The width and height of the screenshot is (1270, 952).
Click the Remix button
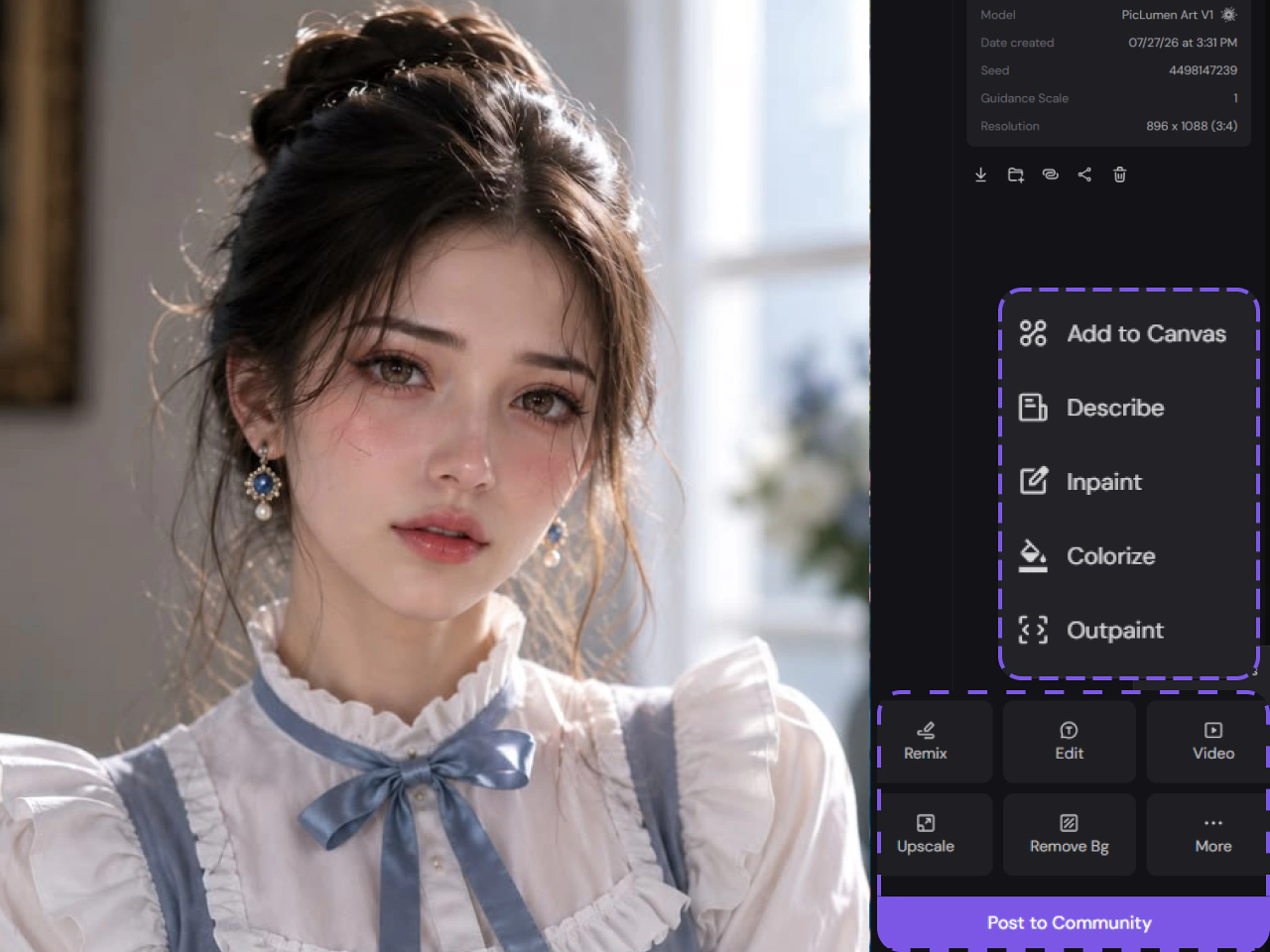[926, 742]
